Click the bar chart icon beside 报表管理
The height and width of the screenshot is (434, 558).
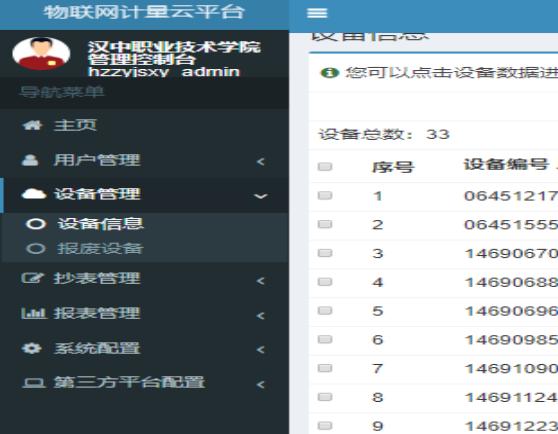point(33,313)
